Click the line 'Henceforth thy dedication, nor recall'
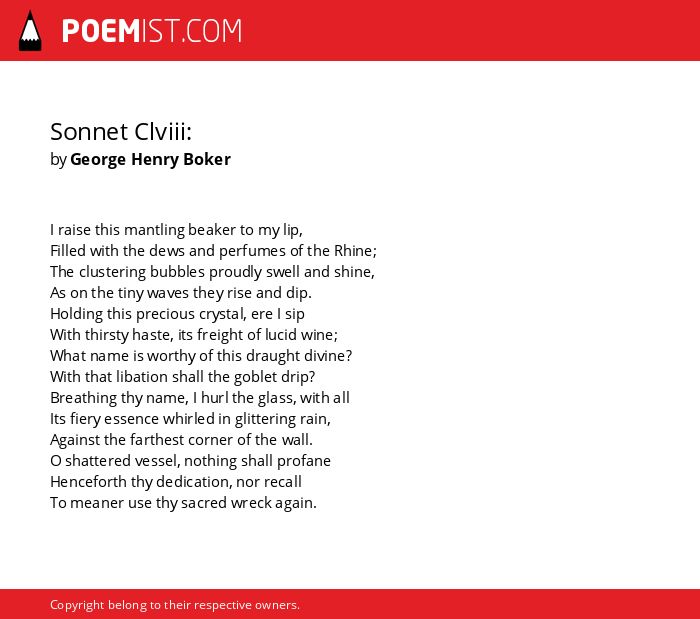Screen dimensions: 700x619 176,482
